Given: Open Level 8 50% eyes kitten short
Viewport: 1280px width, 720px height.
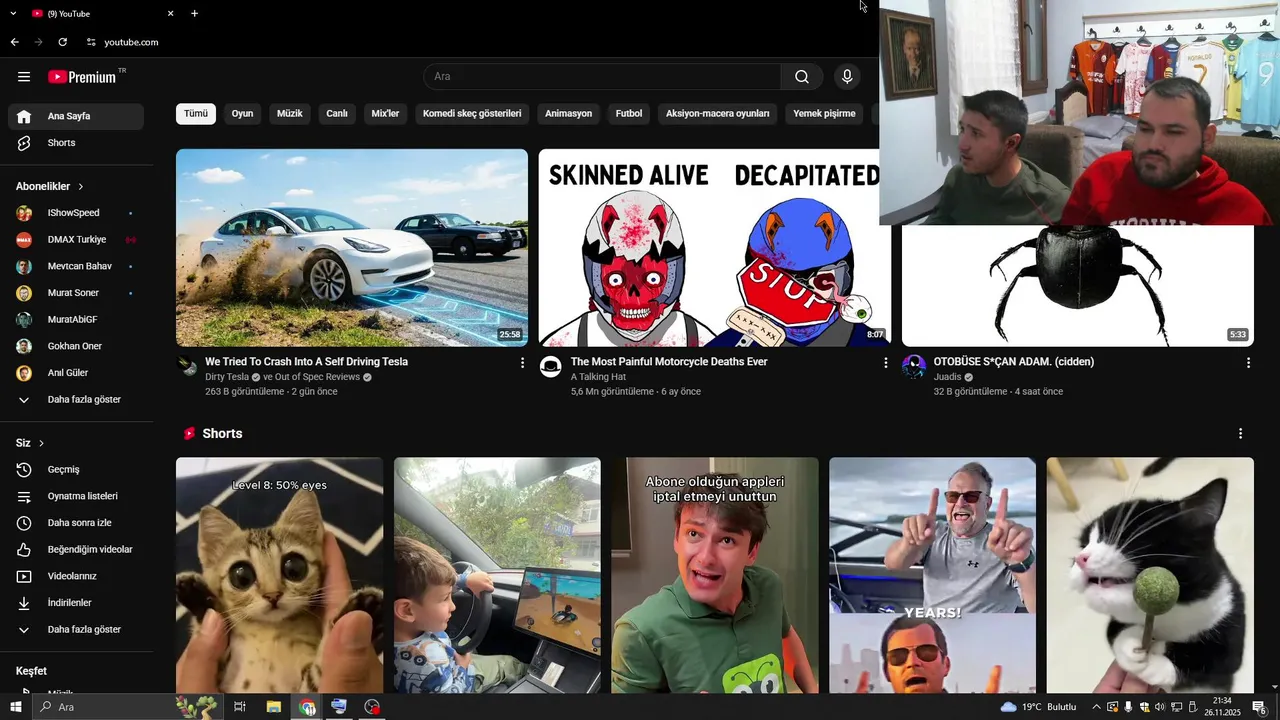Looking at the screenshot, I should coord(279,575).
